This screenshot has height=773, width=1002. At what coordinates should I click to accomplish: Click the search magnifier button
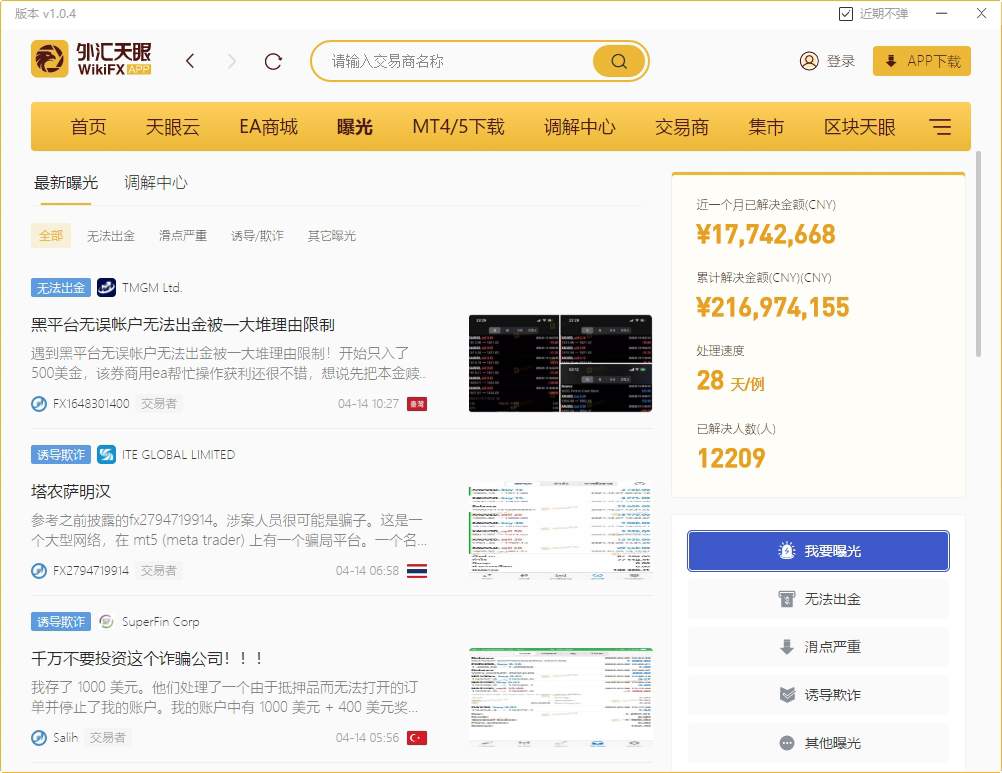[x=618, y=61]
